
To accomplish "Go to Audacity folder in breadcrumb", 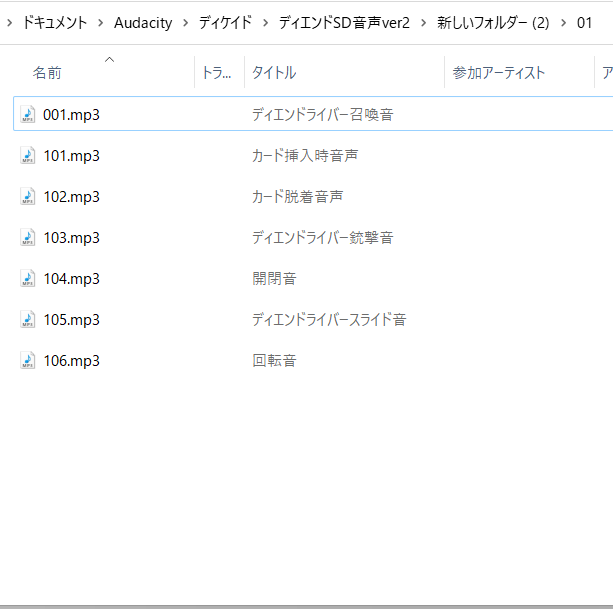I will 143,23.
